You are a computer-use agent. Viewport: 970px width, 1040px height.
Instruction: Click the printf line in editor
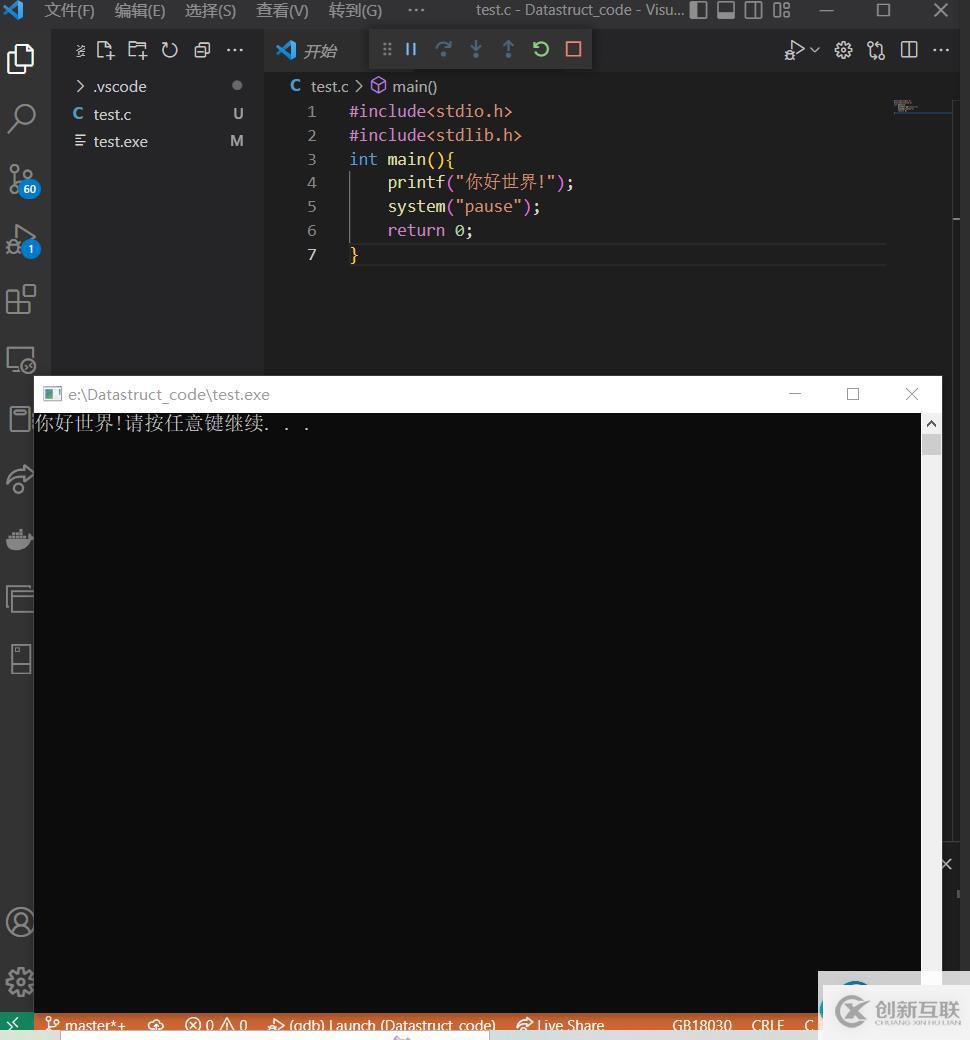(x=480, y=182)
